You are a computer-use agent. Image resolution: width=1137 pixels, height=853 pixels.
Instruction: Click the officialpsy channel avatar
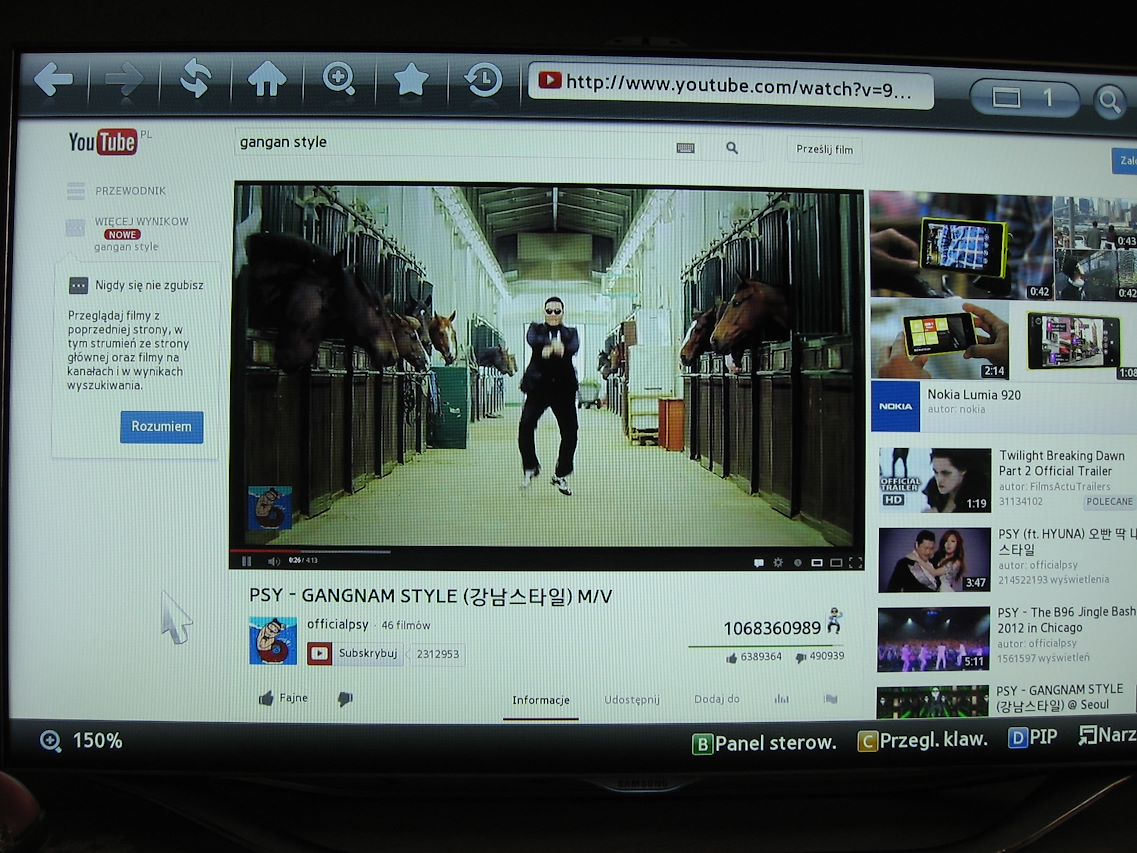(x=273, y=640)
